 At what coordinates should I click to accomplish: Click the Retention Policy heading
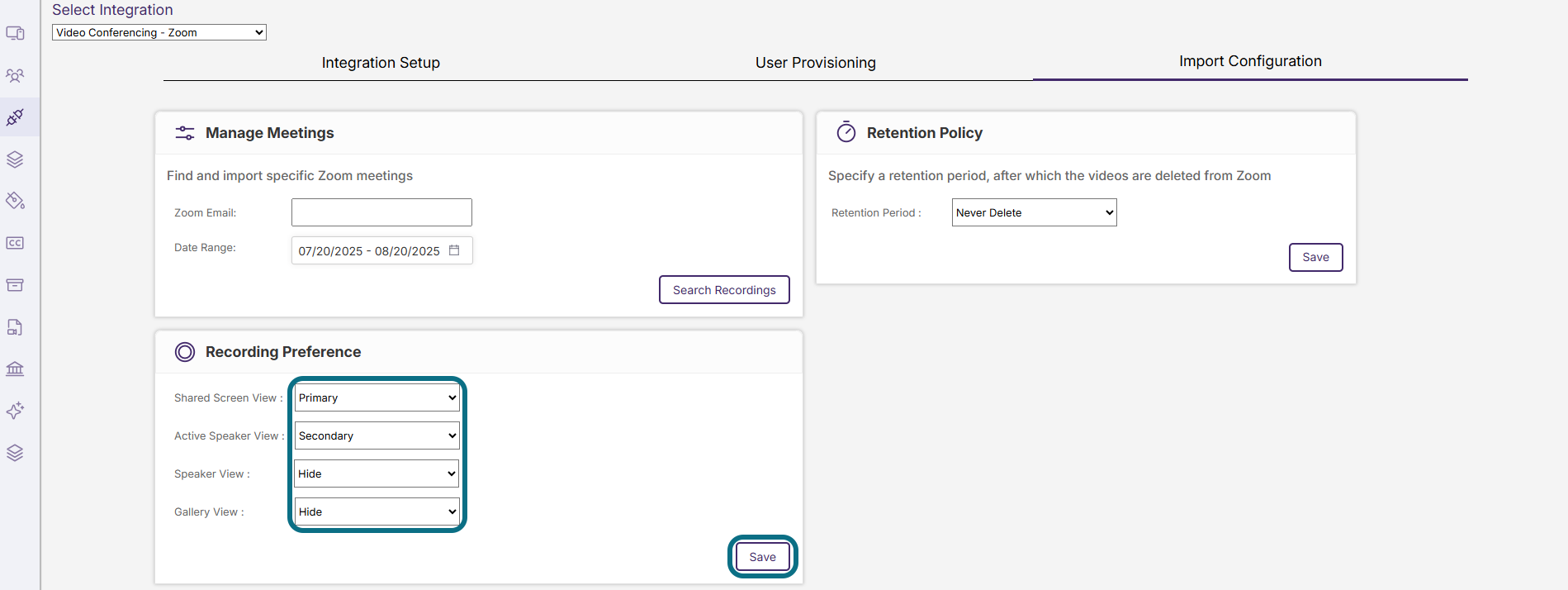click(925, 133)
